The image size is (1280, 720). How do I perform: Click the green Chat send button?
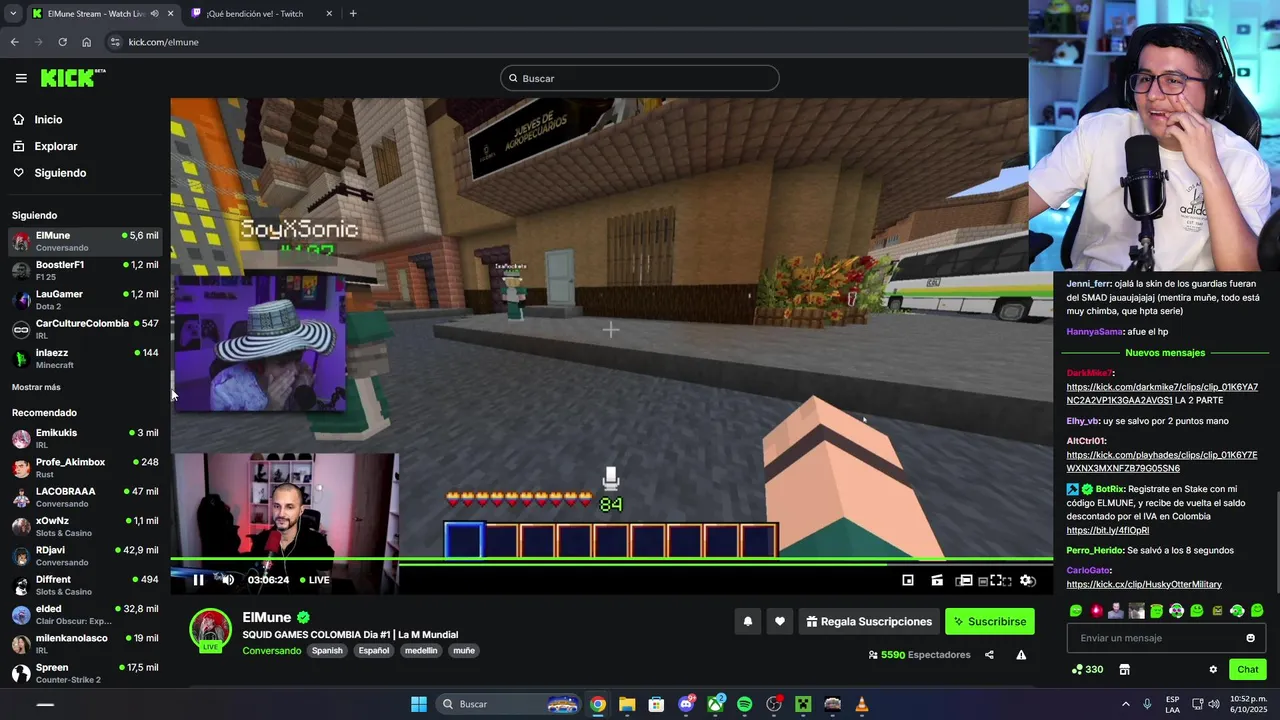(x=1248, y=669)
